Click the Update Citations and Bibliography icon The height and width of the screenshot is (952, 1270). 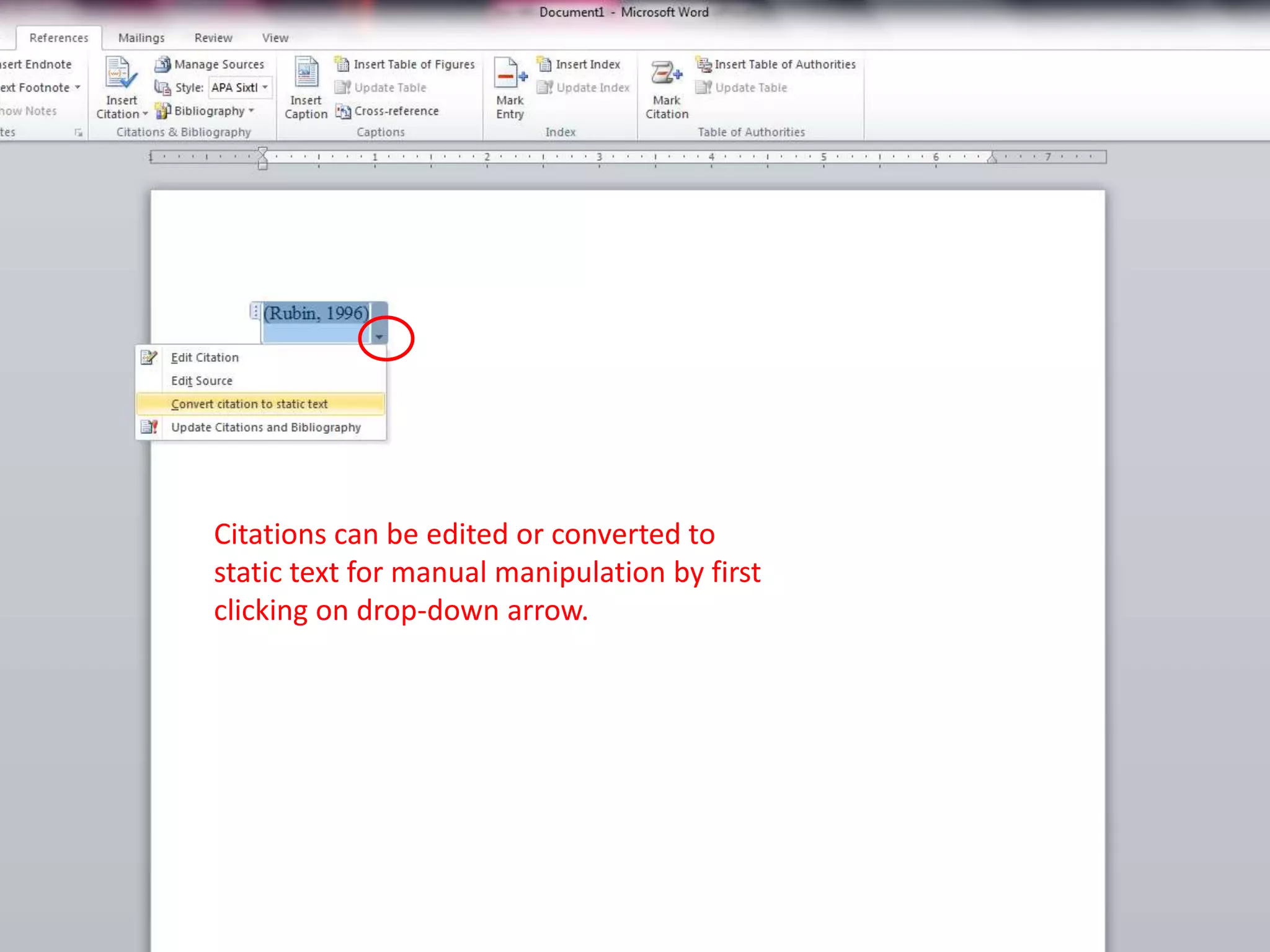coord(149,427)
